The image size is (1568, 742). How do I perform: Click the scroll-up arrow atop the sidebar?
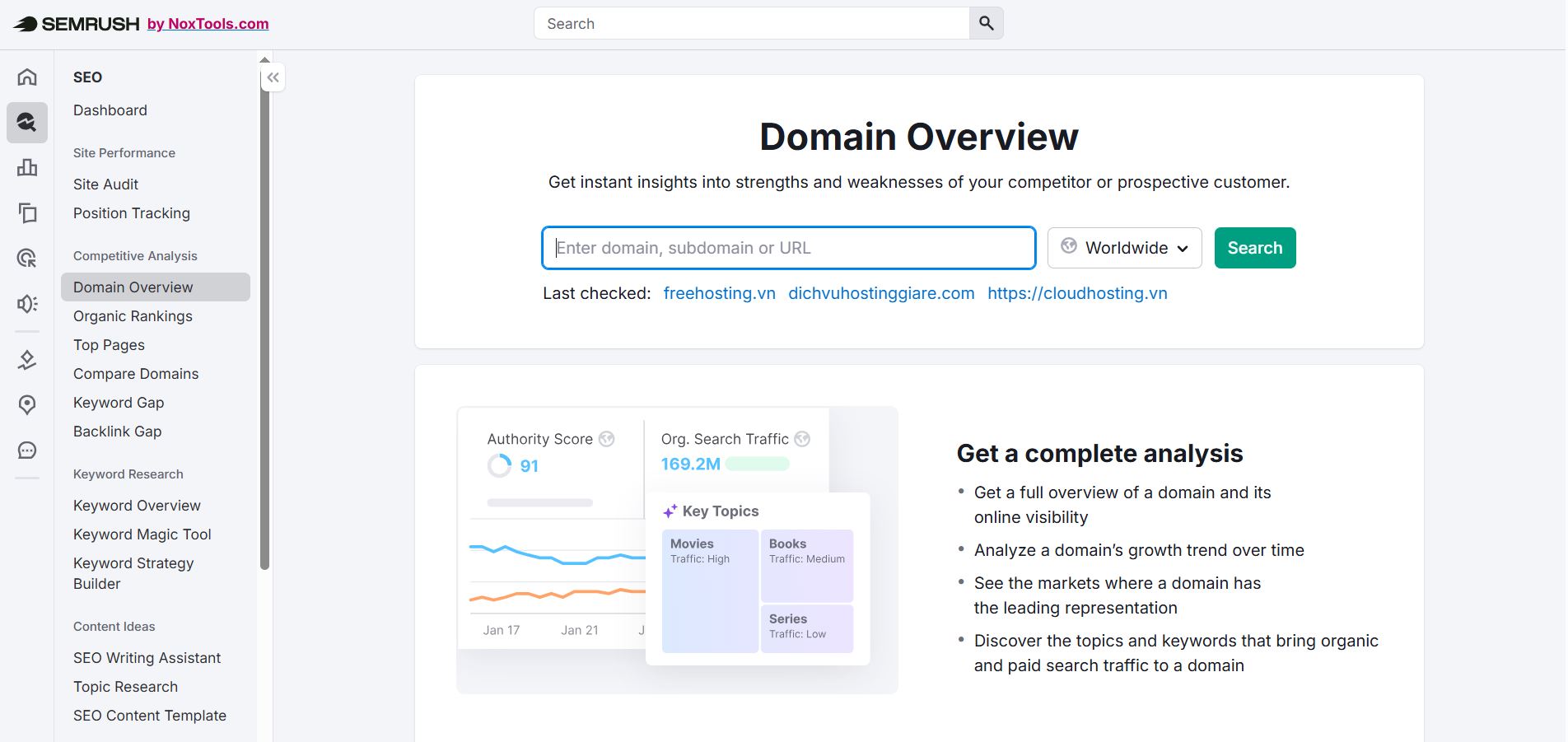coord(264,58)
